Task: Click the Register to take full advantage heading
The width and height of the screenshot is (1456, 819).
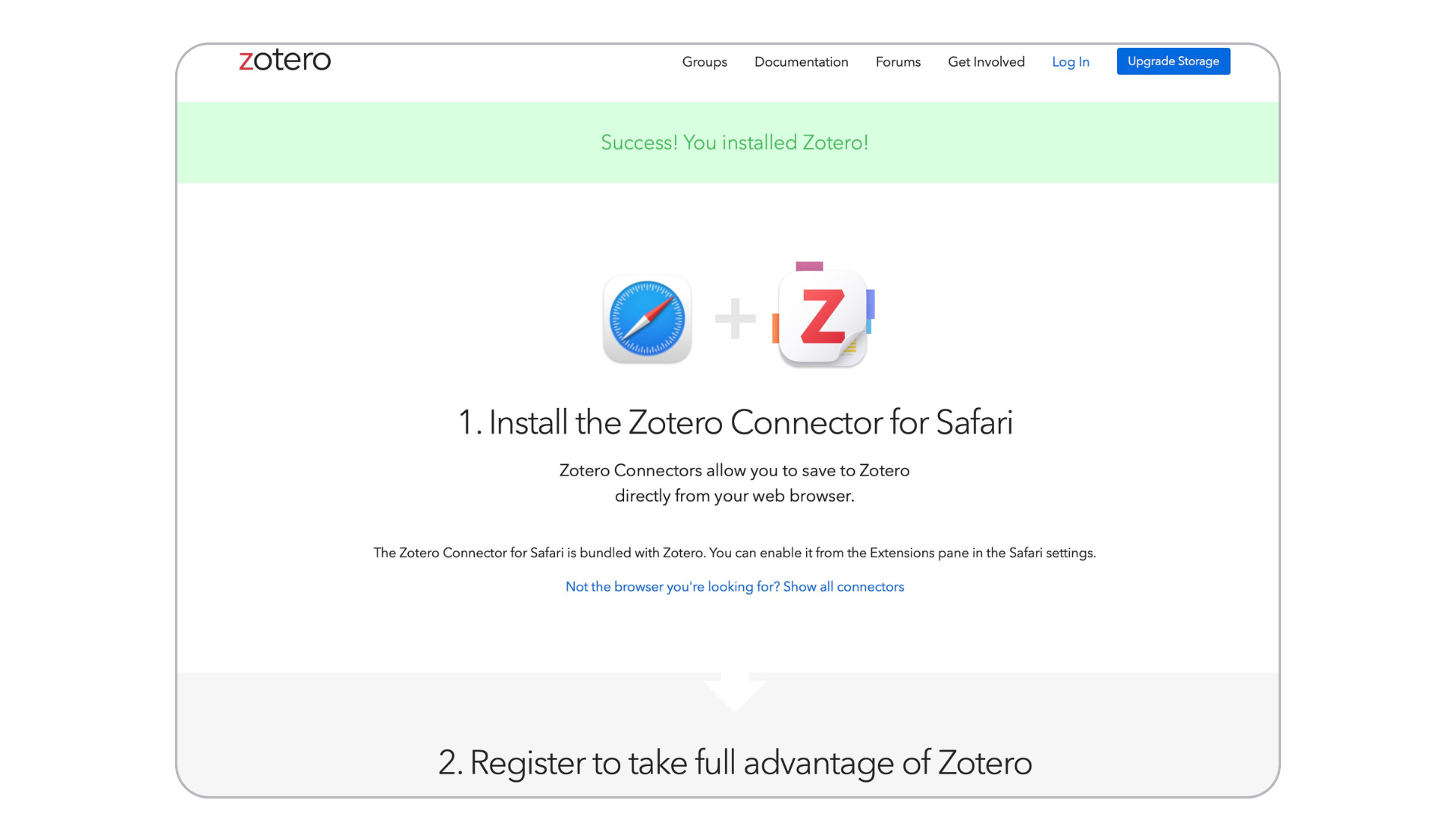Action: click(735, 762)
